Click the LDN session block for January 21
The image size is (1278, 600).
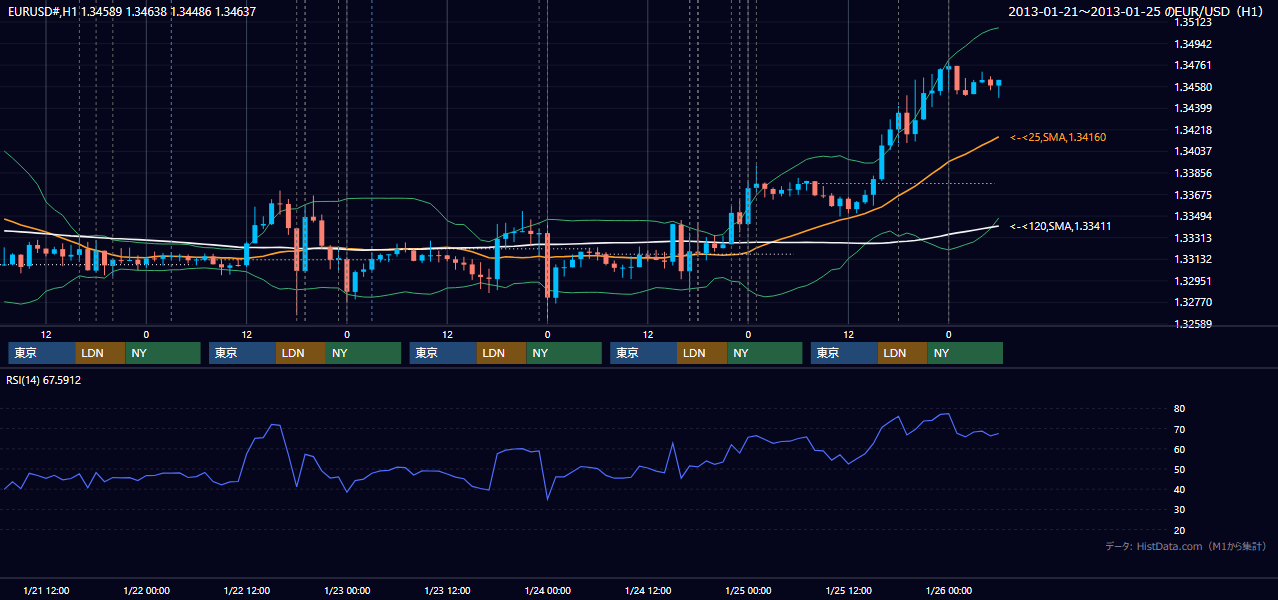tap(101, 353)
